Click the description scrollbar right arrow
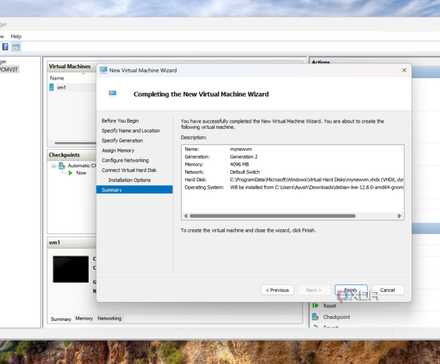Image resolution: width=440 pixels, height=364 pixels. point(399,216)
